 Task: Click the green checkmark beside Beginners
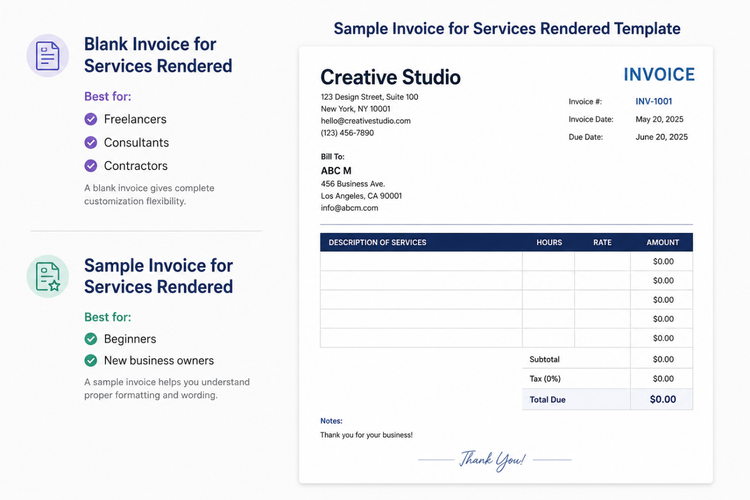click(x=91, y=339)
